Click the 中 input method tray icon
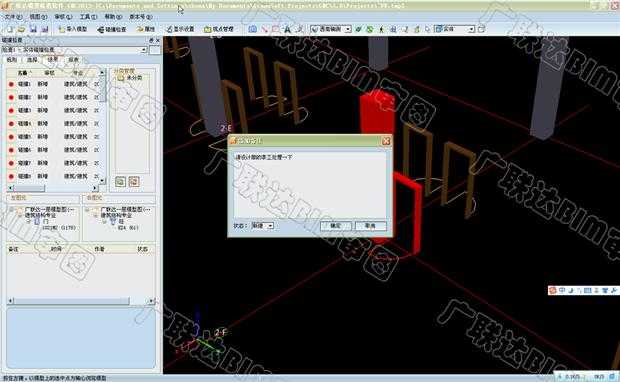620x382 pixels. [x=562, y=291]
